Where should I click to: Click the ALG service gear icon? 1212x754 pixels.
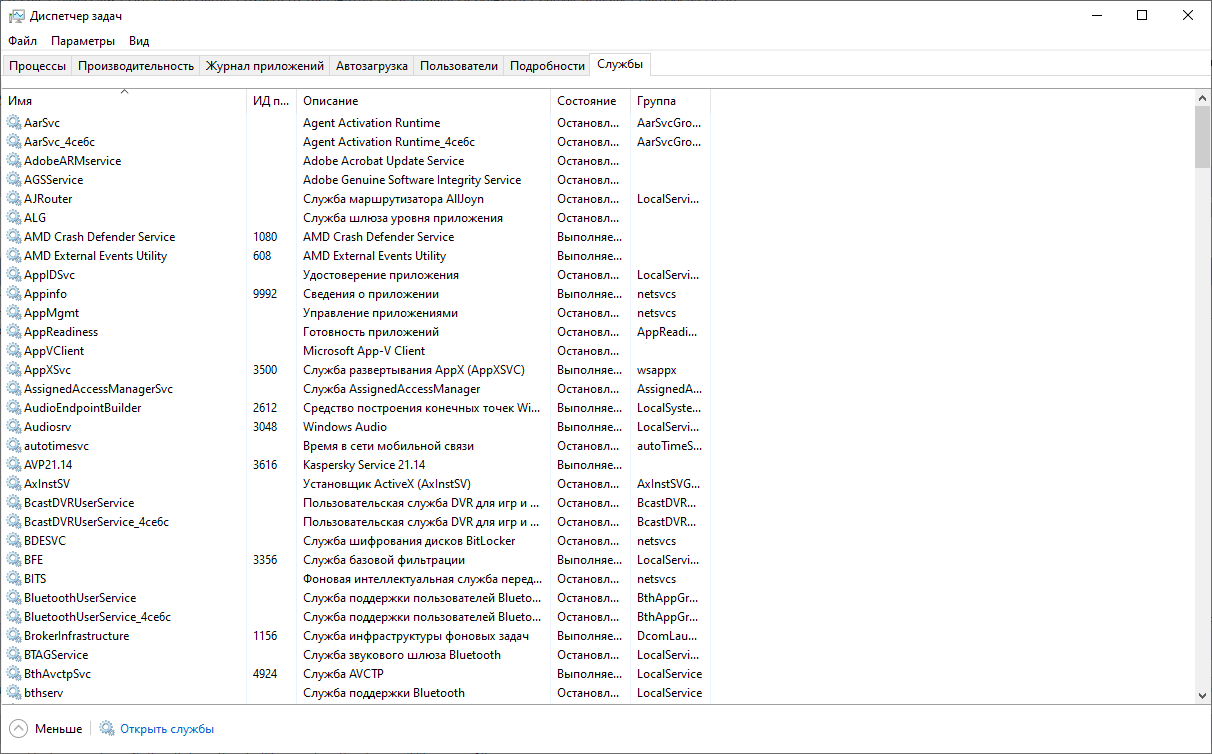[x=14, y=218]
